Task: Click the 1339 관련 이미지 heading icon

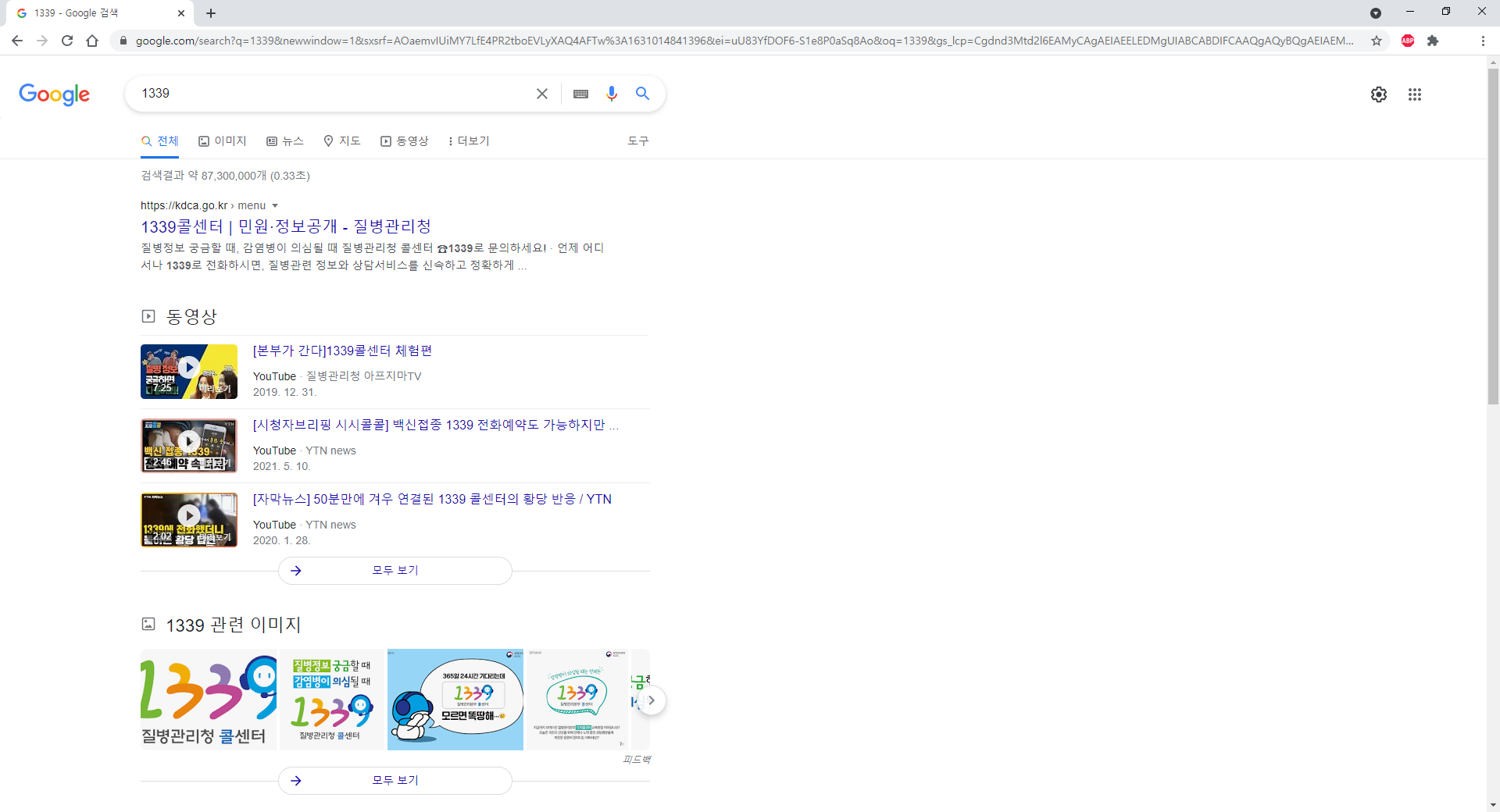Action: click(x=148, y=624)
